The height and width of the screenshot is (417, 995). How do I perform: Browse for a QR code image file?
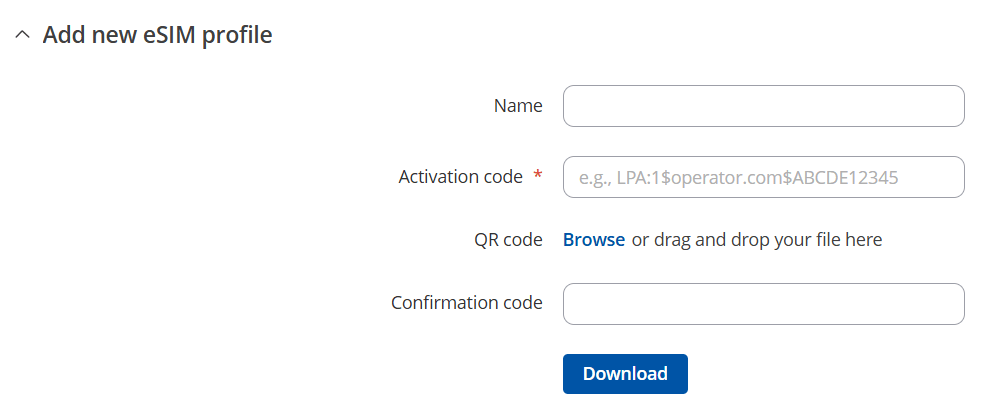594,240
